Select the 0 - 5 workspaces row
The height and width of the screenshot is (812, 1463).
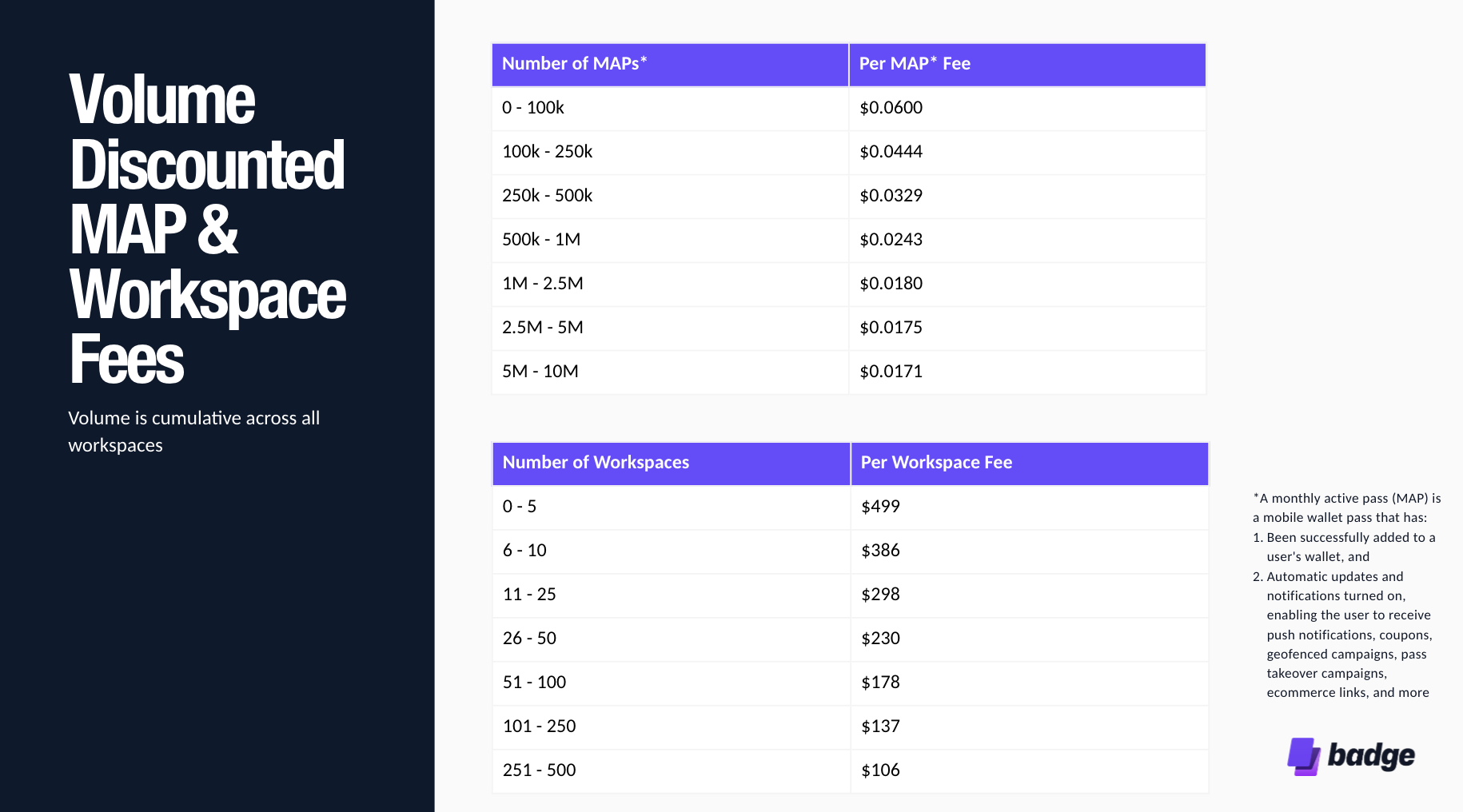click(x=520, y=507)
